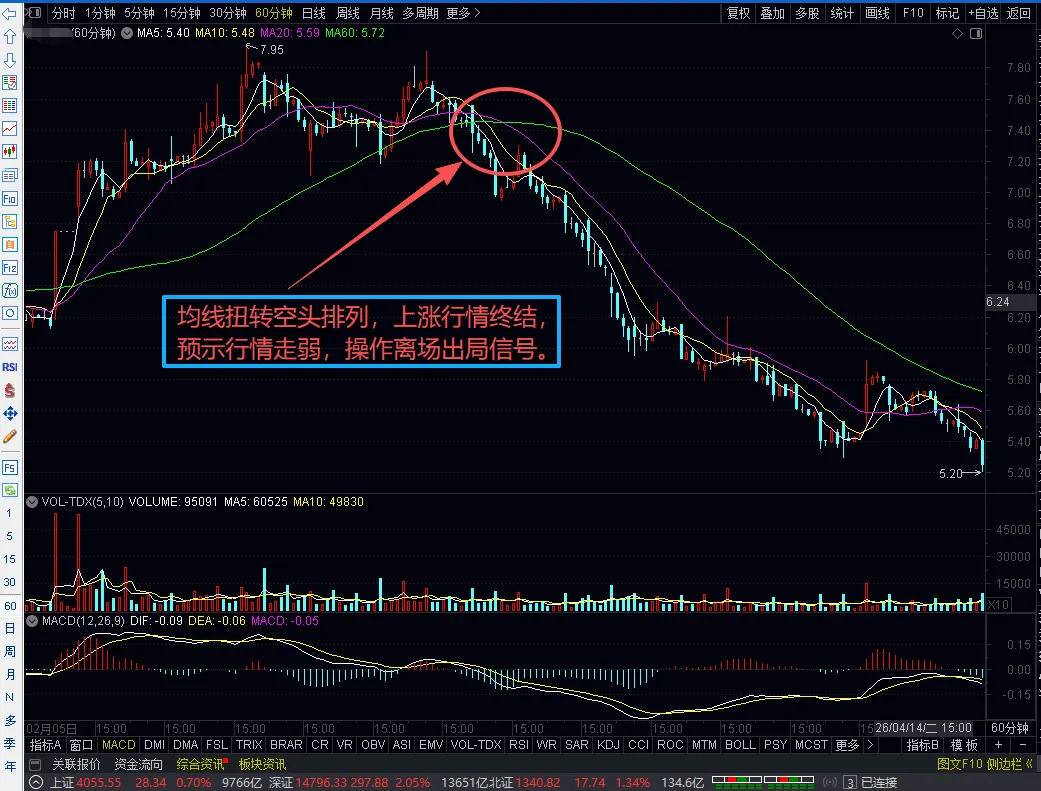Click the F5 icon in sidebar

10,468
